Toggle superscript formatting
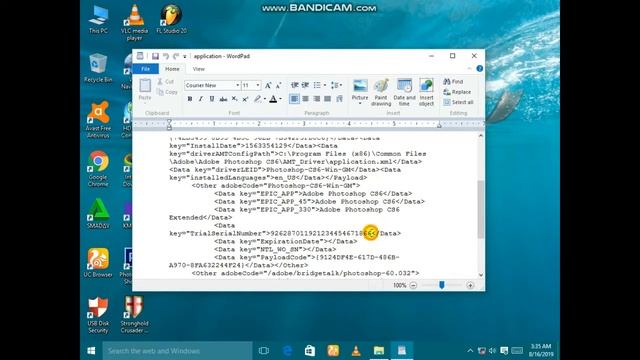The image size is (640, 360). pos(245,99)
